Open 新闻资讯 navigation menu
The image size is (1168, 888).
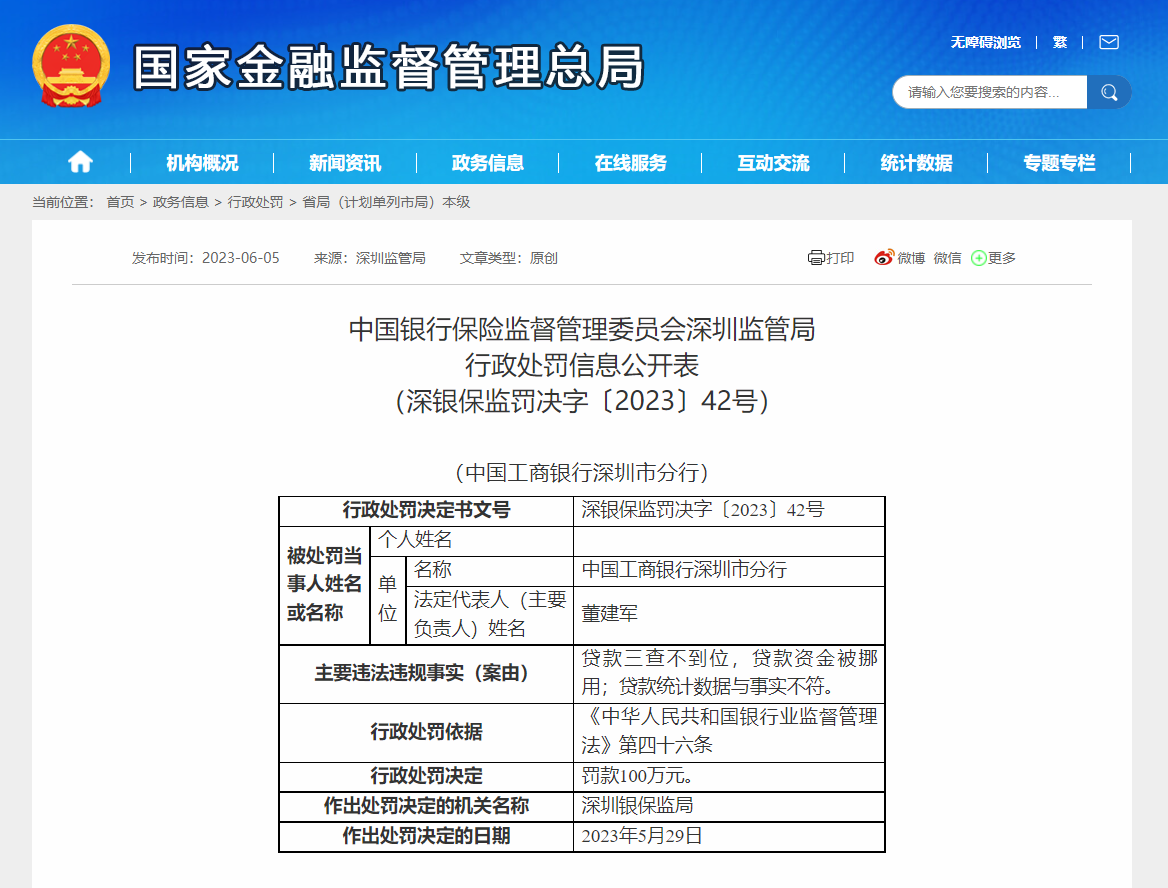point(345,162)
